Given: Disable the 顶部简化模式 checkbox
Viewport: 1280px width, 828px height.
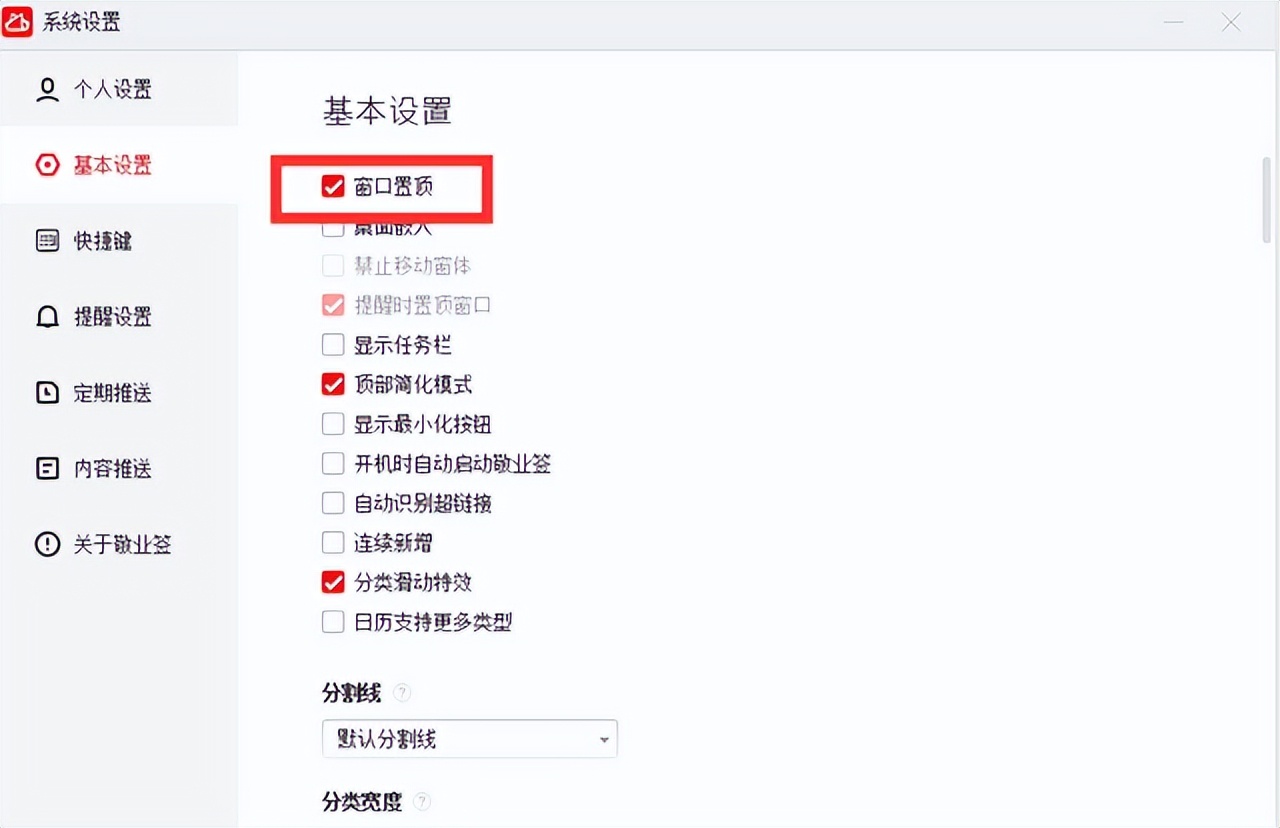Looking at the screenshot, I should [333, 384].
